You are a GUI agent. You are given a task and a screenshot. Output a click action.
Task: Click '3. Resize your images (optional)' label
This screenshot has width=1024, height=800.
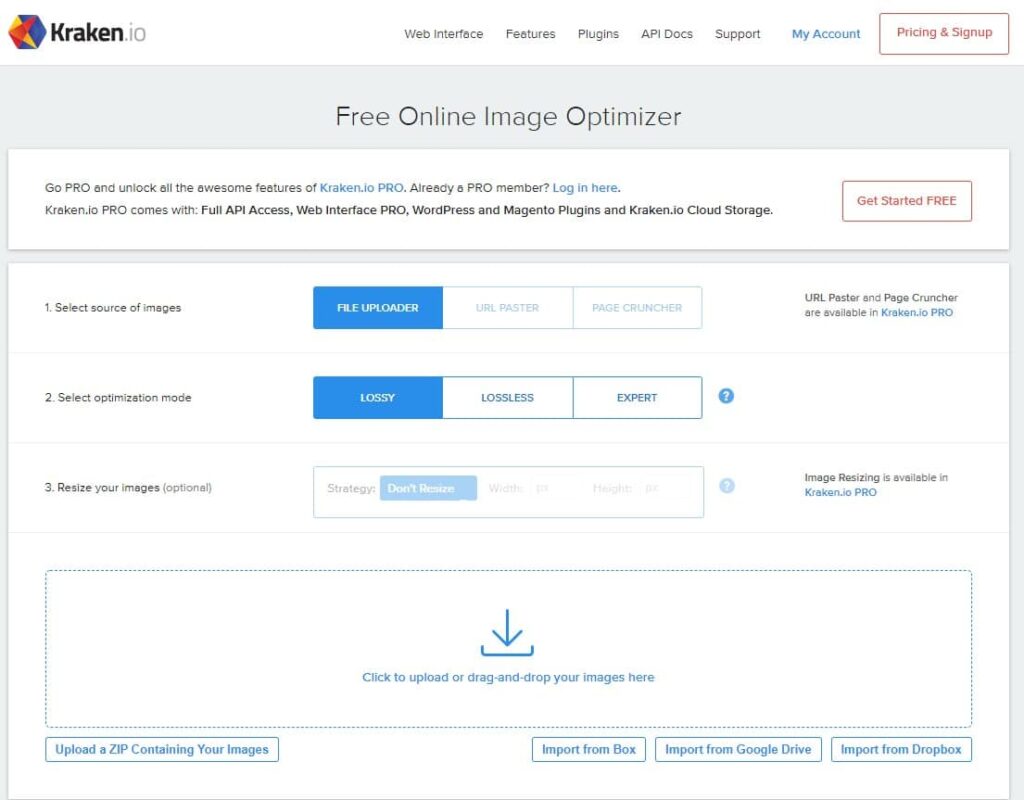pos(128,487)
